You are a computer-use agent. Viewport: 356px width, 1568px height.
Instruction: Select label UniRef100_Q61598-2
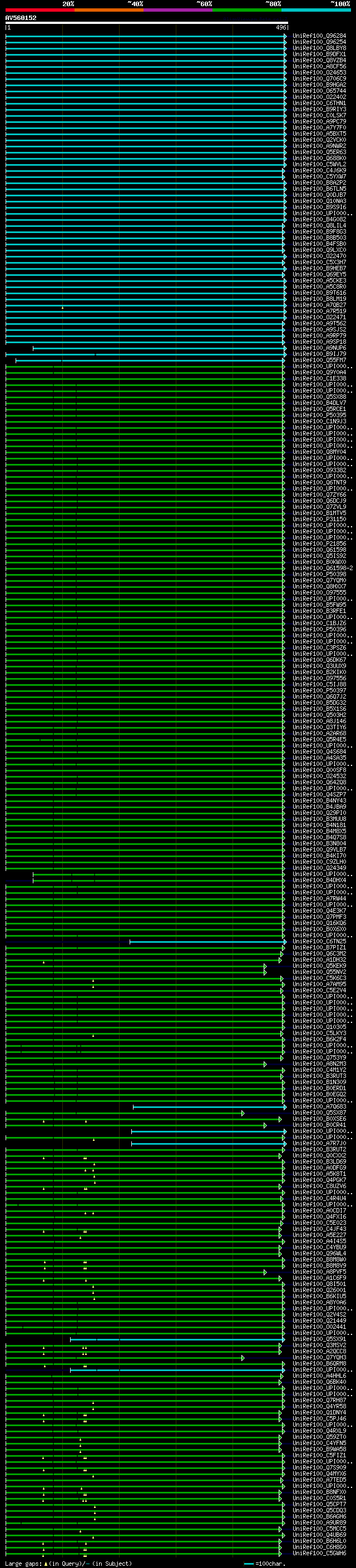323,568
